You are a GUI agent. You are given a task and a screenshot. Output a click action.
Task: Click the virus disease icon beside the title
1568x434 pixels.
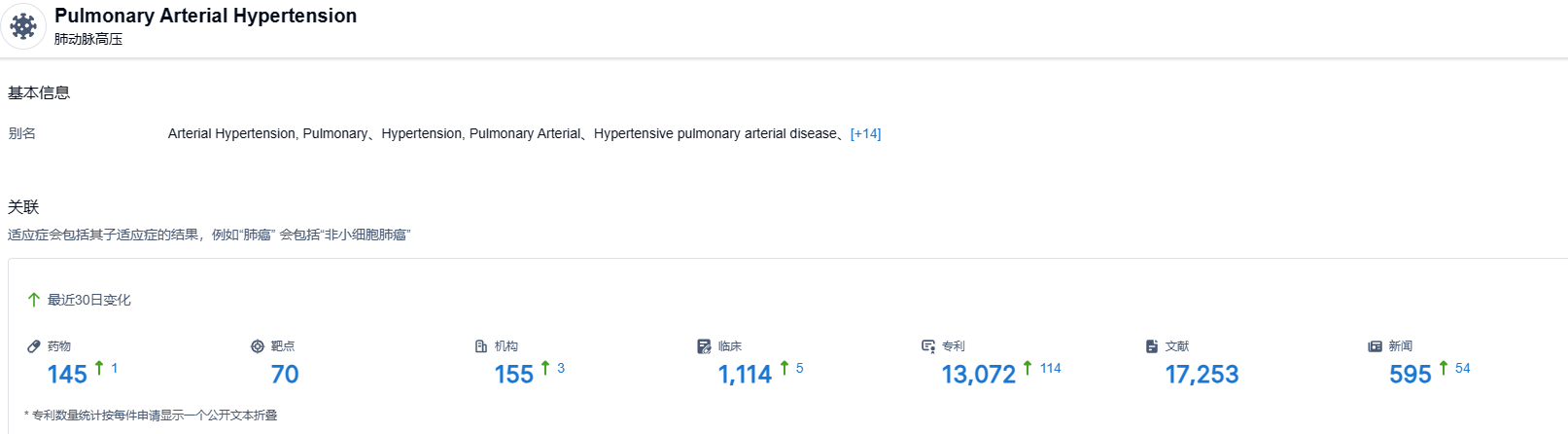click(x=23, y=26)
